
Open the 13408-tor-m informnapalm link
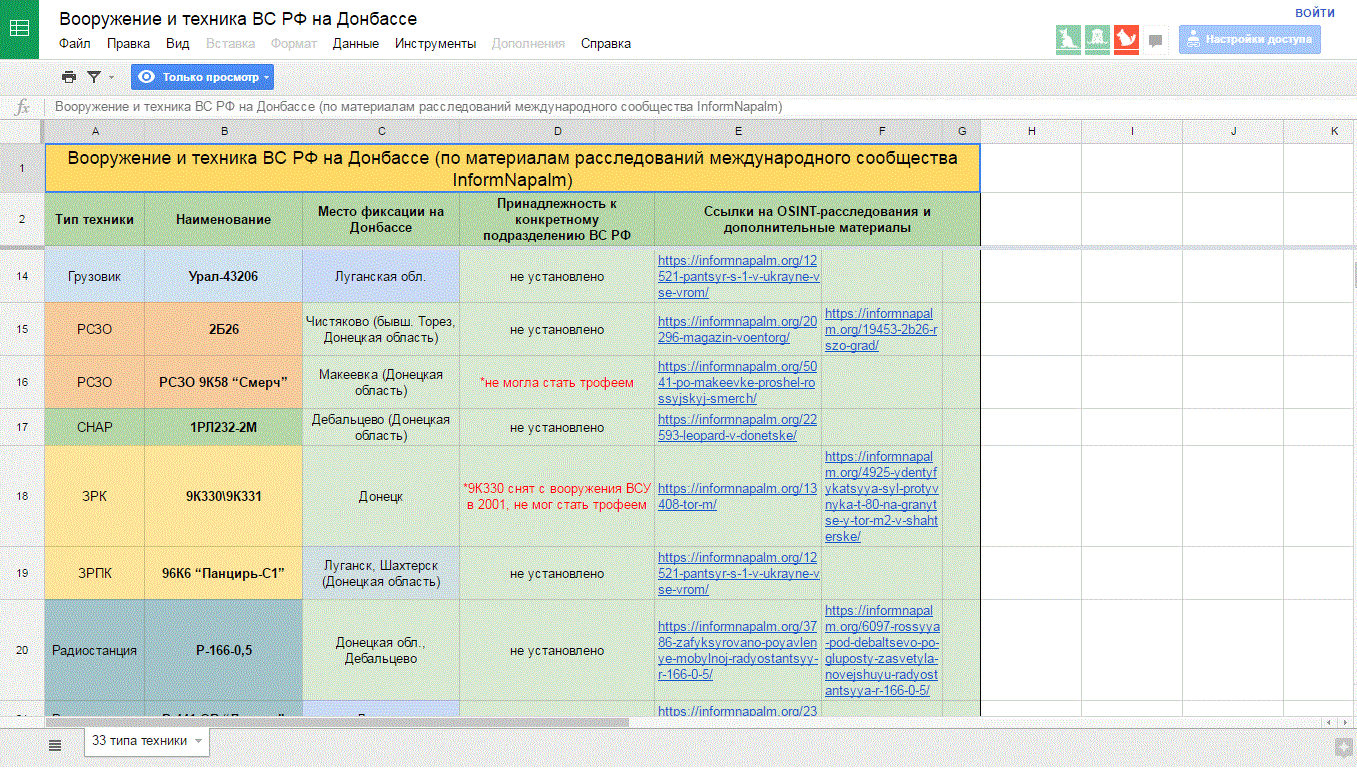(738, 496)
